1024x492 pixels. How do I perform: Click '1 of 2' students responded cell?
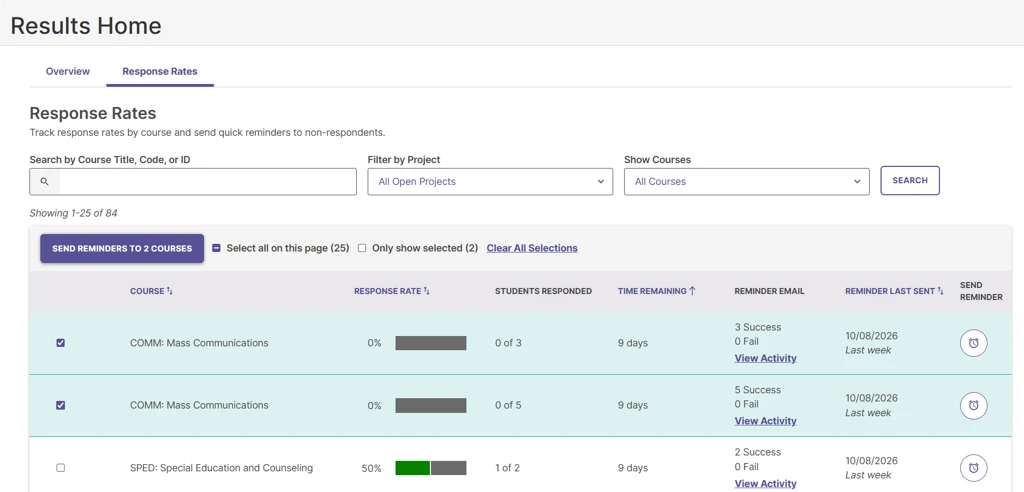click(x=507, y=468)
